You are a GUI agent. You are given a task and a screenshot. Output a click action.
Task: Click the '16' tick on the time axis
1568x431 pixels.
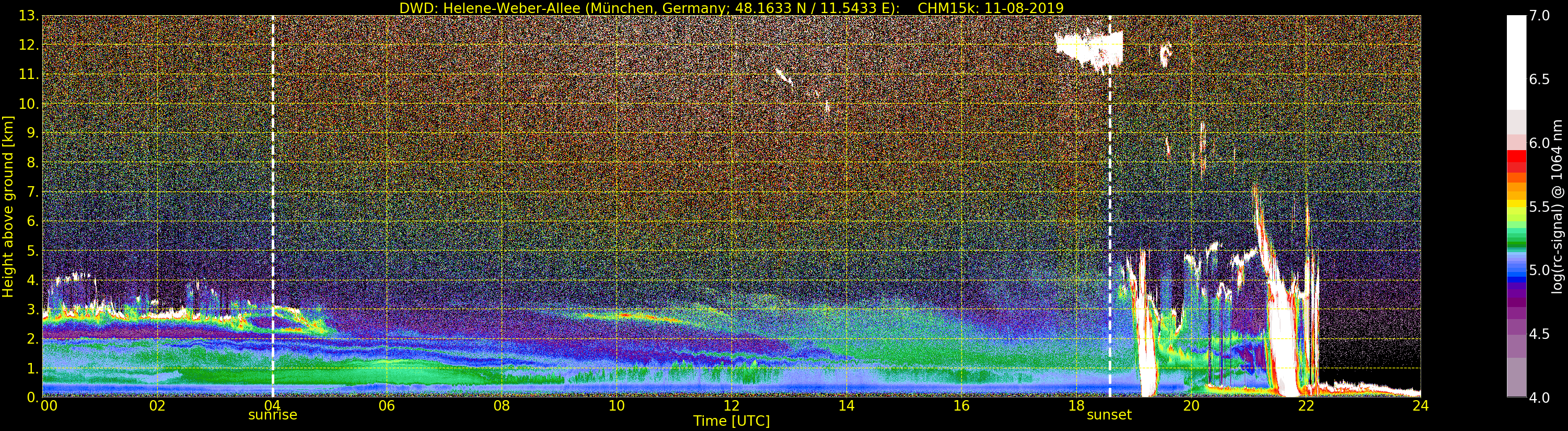click(x=961, y=405)
